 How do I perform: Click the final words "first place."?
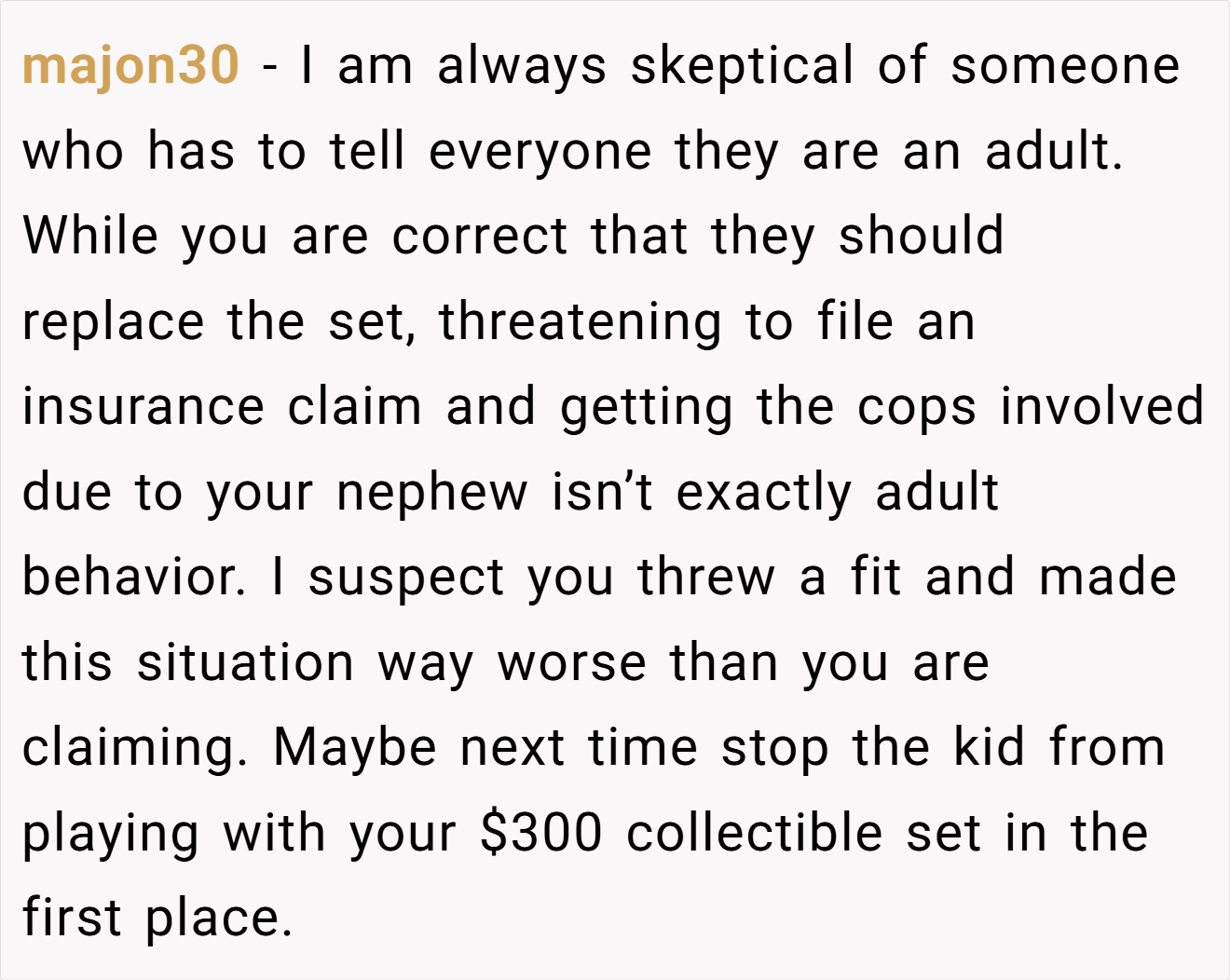(157, 919)
